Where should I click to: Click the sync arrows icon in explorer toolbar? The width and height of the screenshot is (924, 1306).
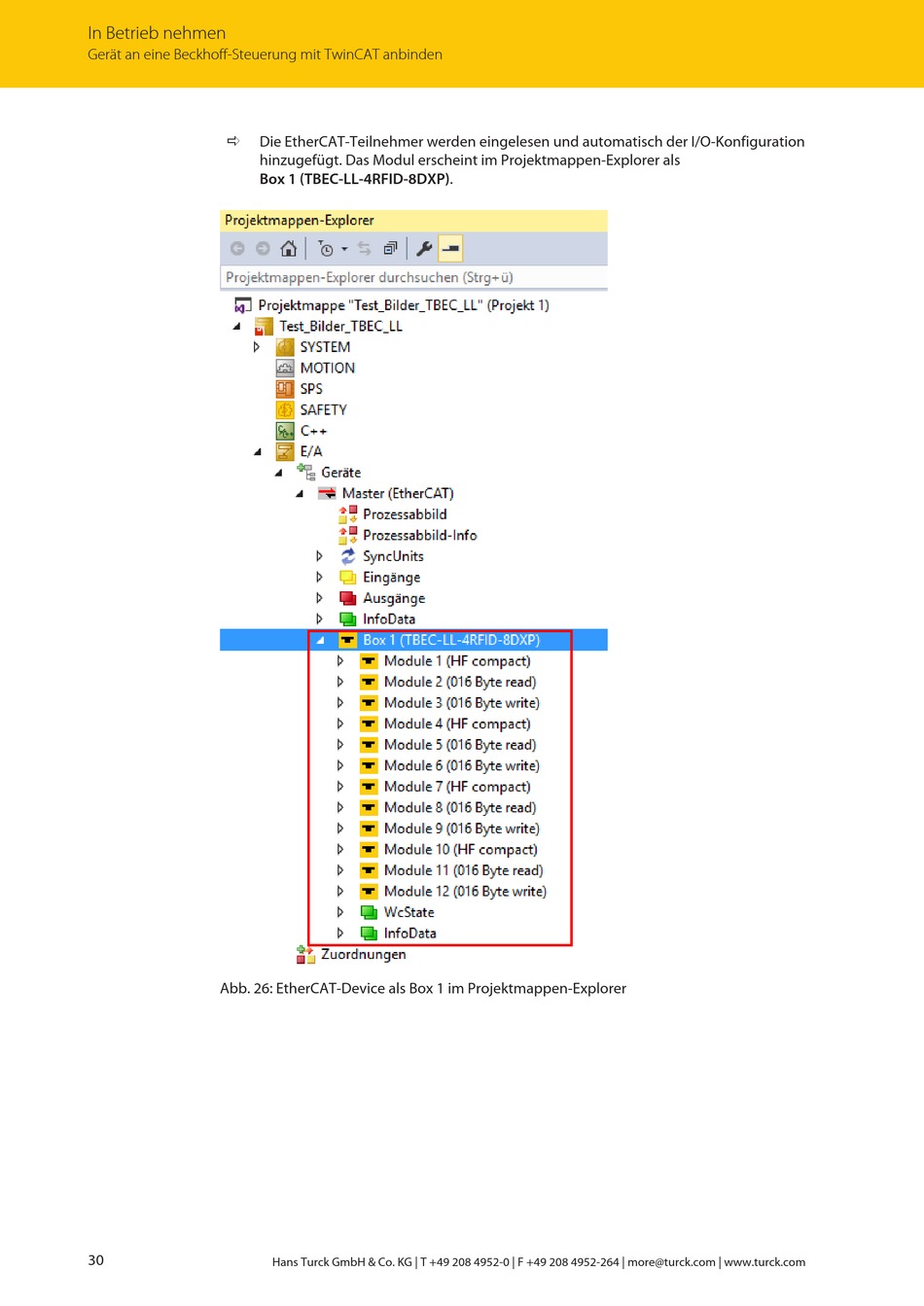pos(365,249)
